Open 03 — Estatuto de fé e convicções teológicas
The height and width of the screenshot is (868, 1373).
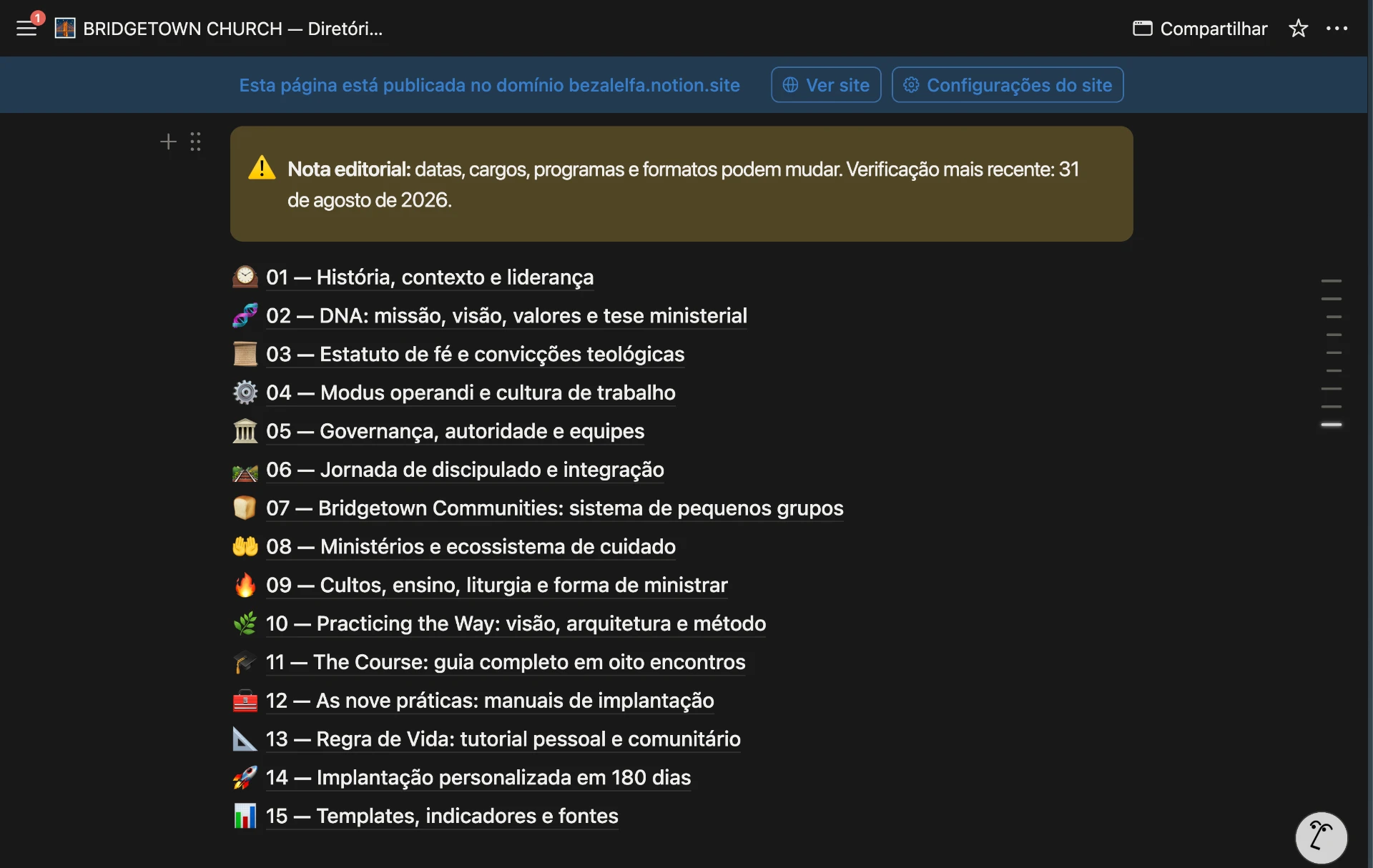pos(475,355)
